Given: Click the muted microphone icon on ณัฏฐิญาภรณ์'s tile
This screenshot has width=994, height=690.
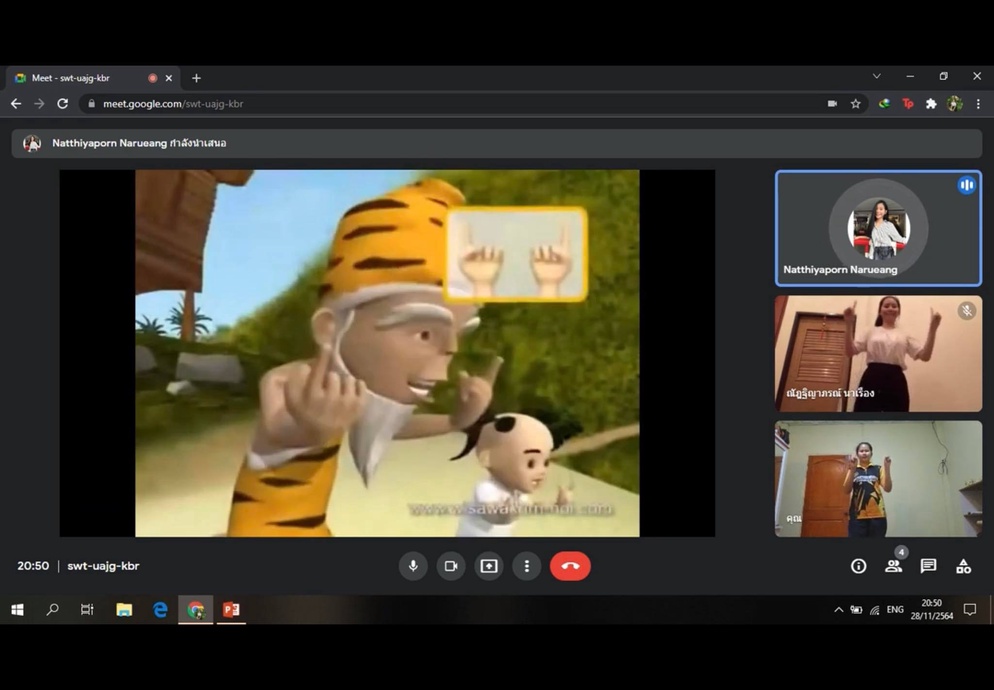Looking at the screenshot, I should 966,310.
